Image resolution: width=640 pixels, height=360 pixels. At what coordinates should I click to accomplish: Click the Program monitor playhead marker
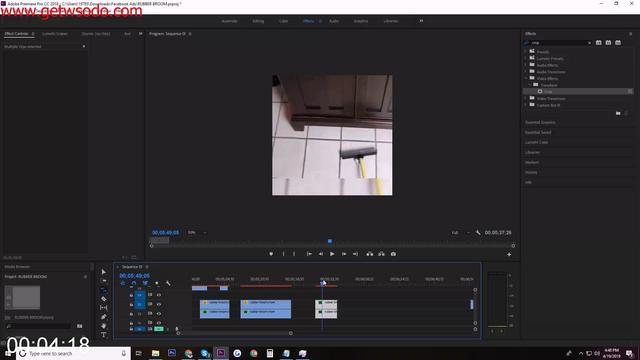[330, 241]
